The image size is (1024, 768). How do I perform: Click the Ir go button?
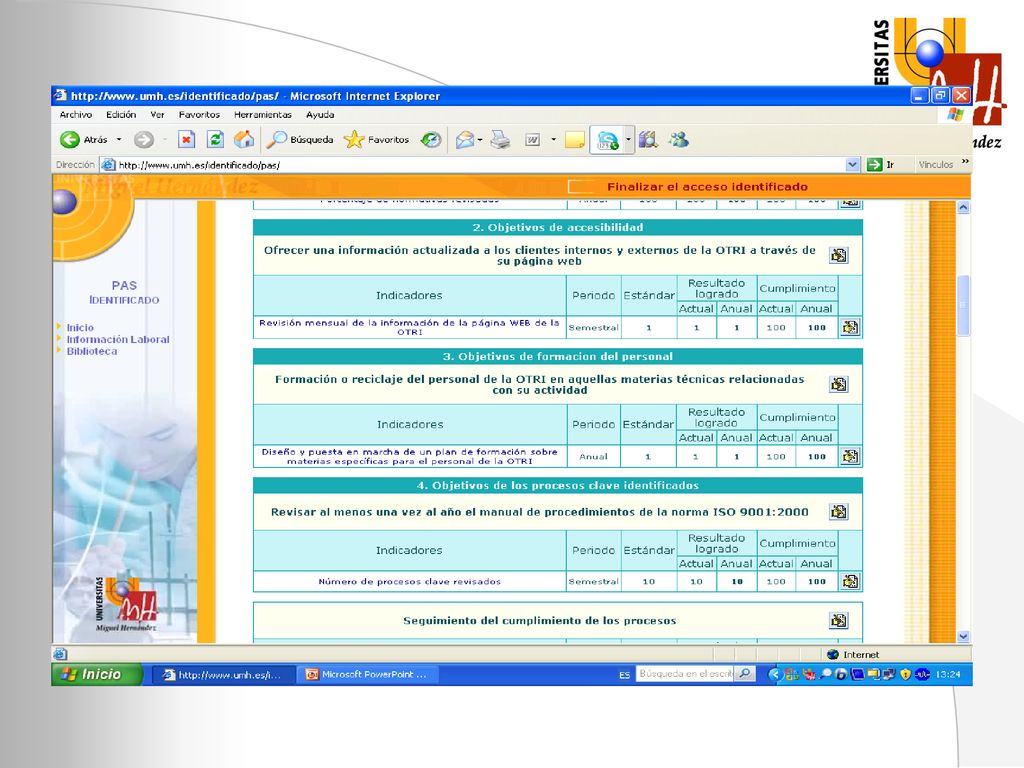(880, 165)
